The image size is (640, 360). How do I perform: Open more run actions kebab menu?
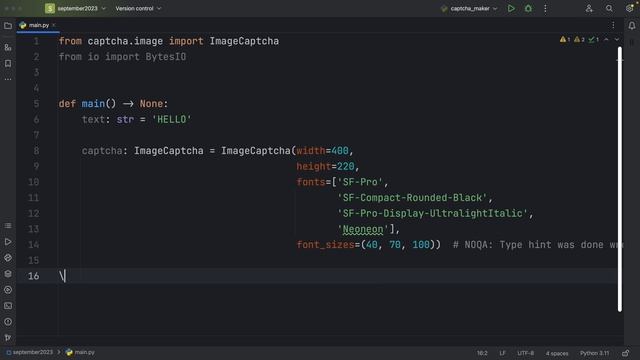545,8
